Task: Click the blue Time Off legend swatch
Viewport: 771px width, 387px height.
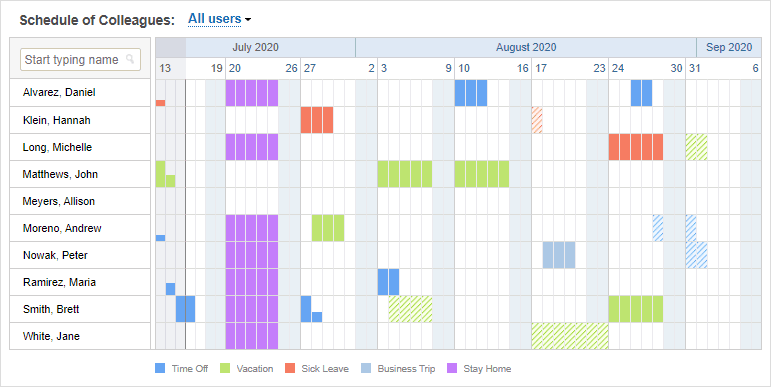Action: 160,368
